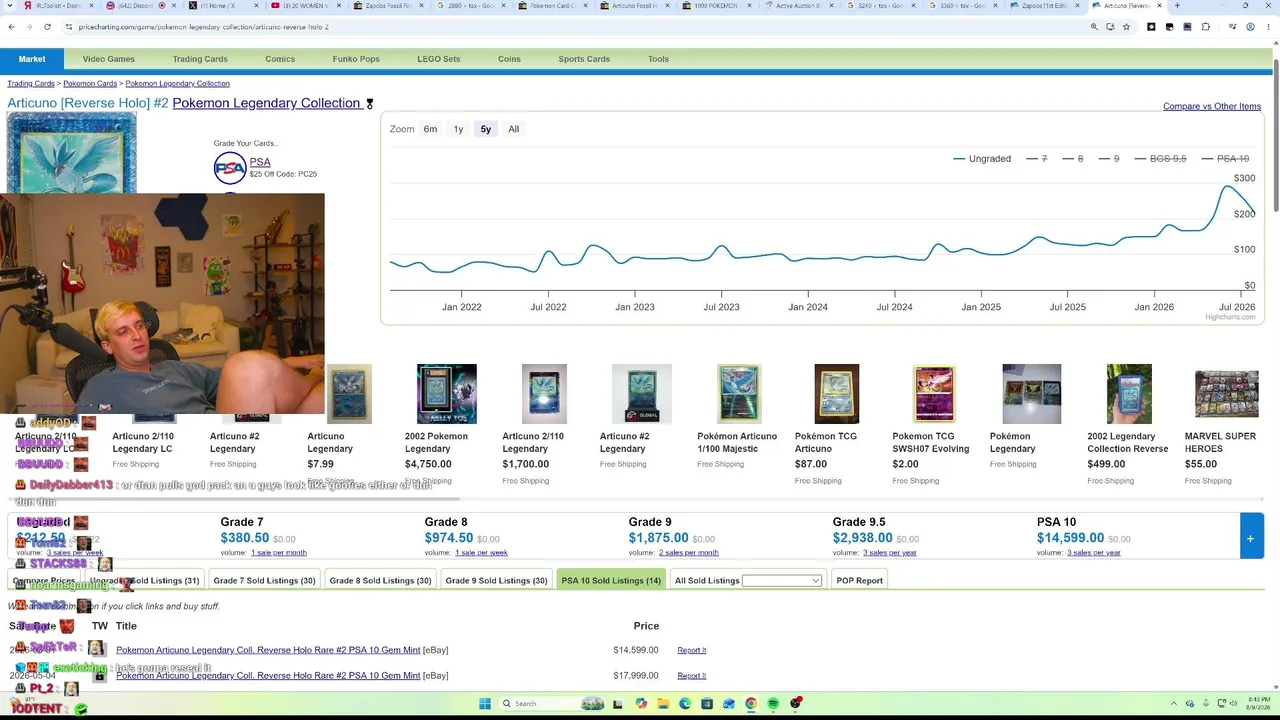Show hidden system tray icons chevron
1280x720 pixels.
coord(1174,704)
